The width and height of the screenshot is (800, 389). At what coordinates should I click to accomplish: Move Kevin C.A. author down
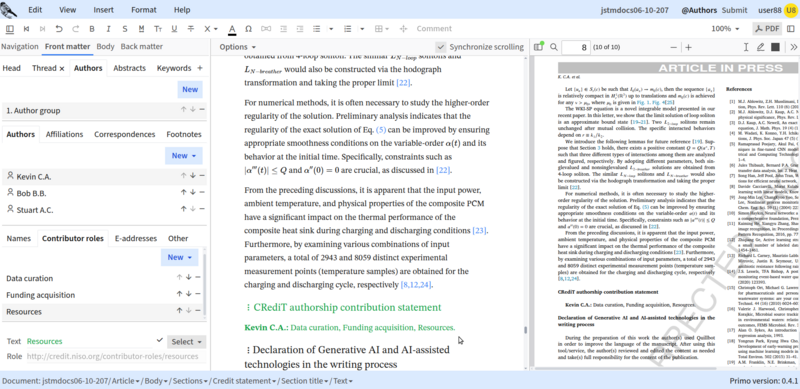tap(193, 176)
